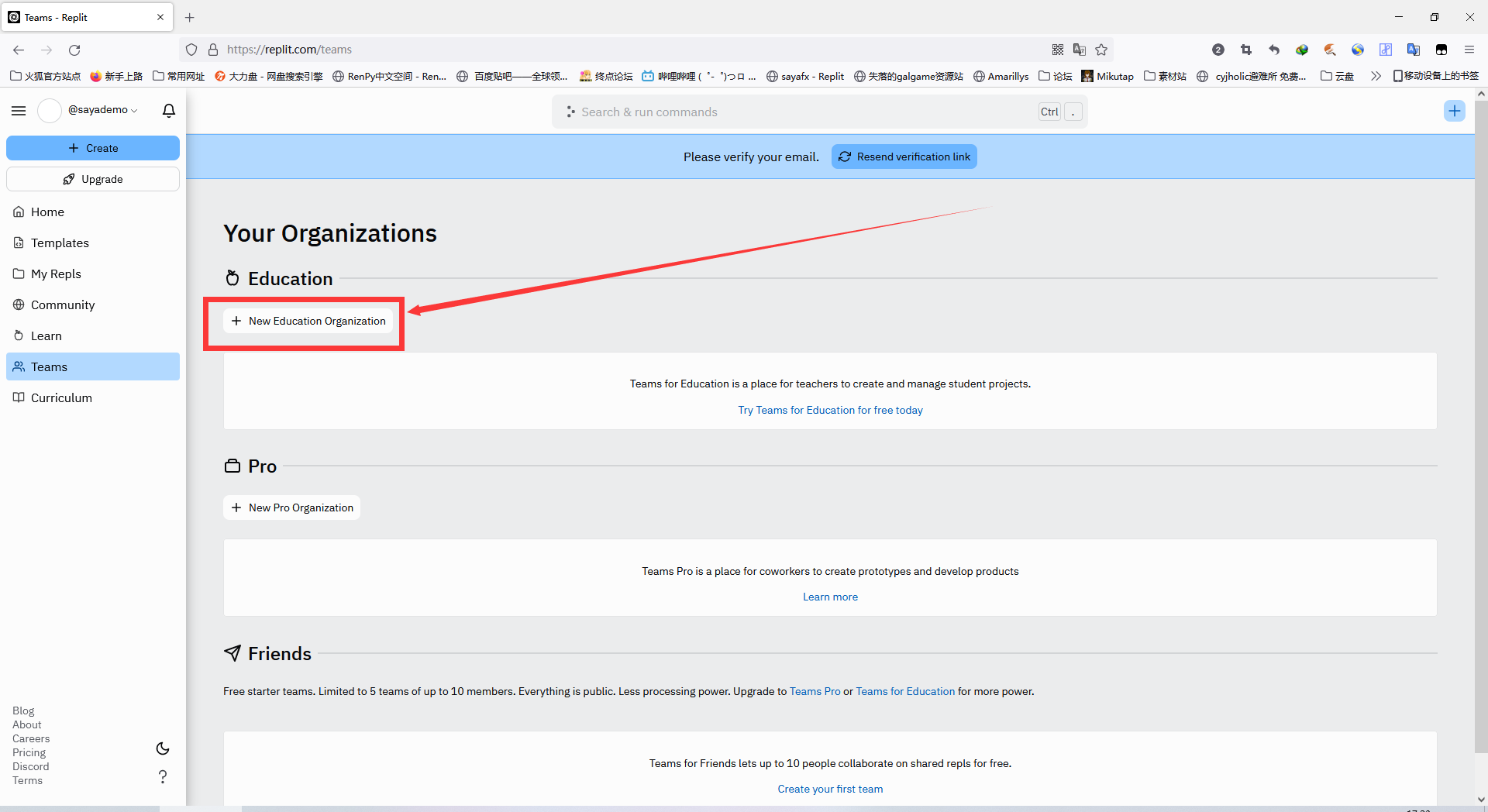Bookmark this page with star icon

[1101, 50]
